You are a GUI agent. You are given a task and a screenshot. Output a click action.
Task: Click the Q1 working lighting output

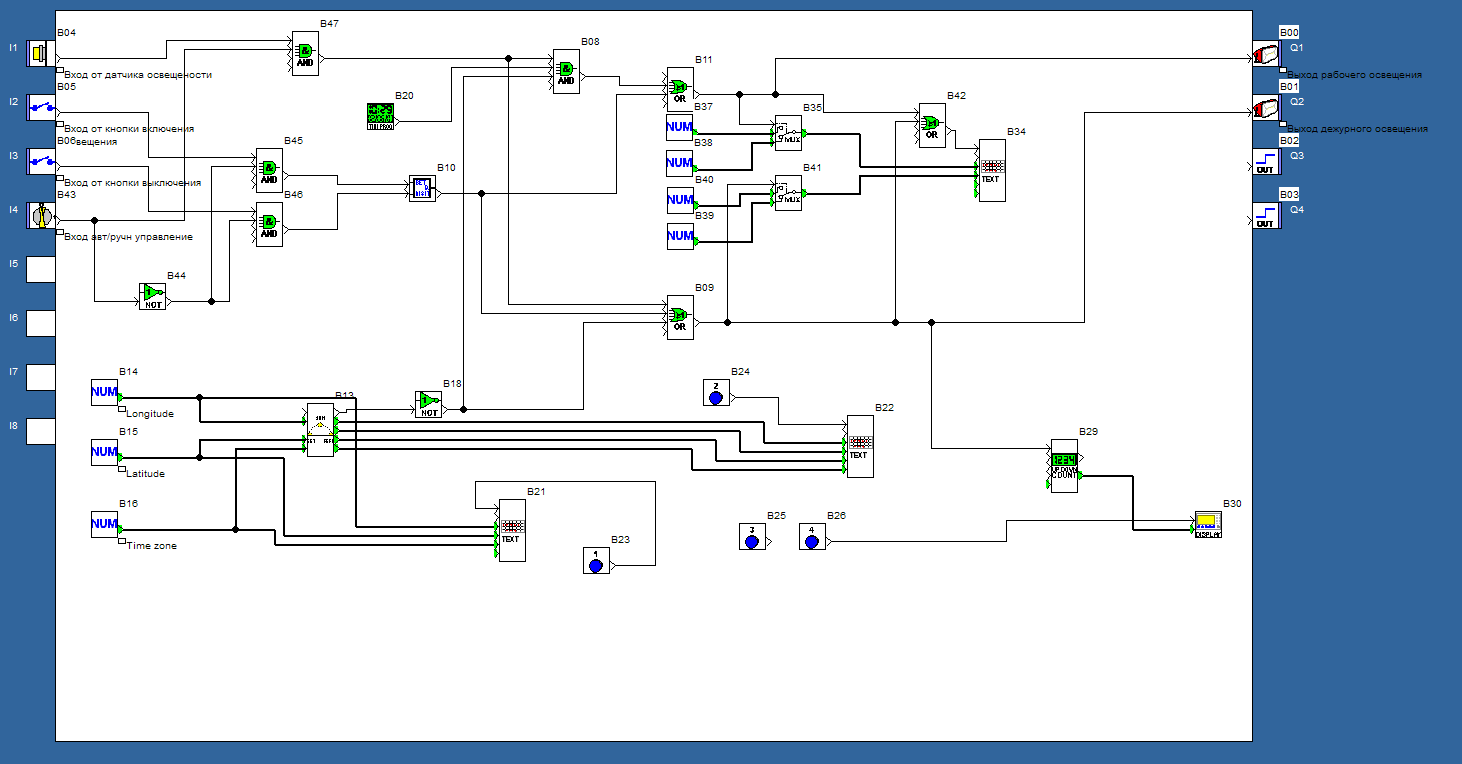coord(1267,53)
